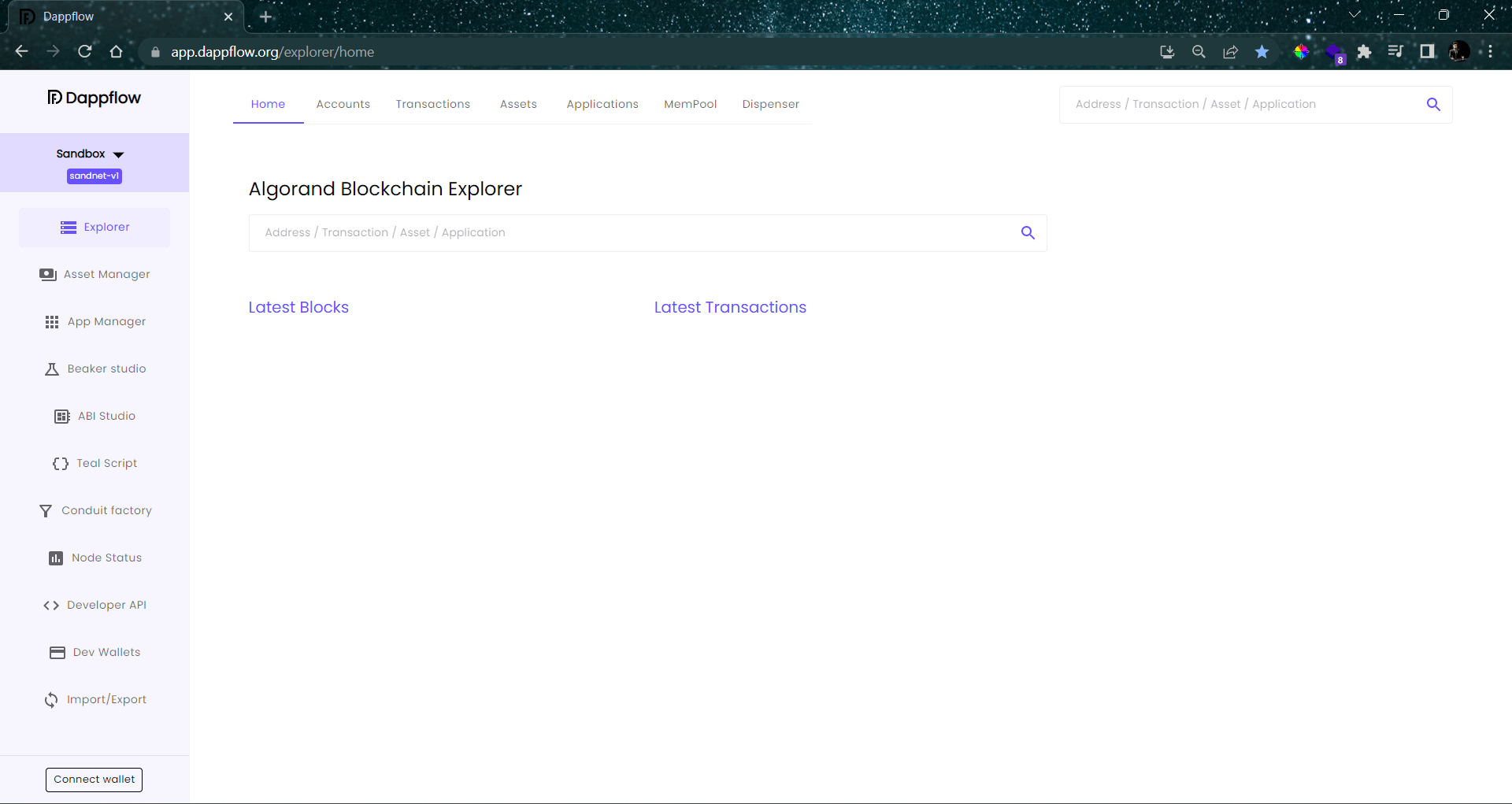Click the Latest Transactions heading

730,308
